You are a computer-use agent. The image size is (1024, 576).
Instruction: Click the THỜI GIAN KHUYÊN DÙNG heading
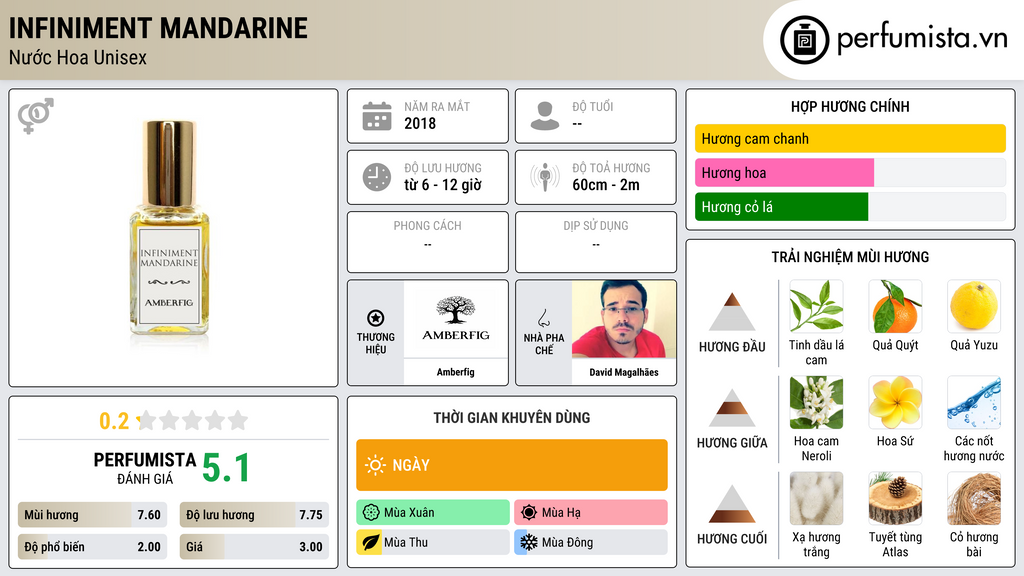[x=512, y=417]
